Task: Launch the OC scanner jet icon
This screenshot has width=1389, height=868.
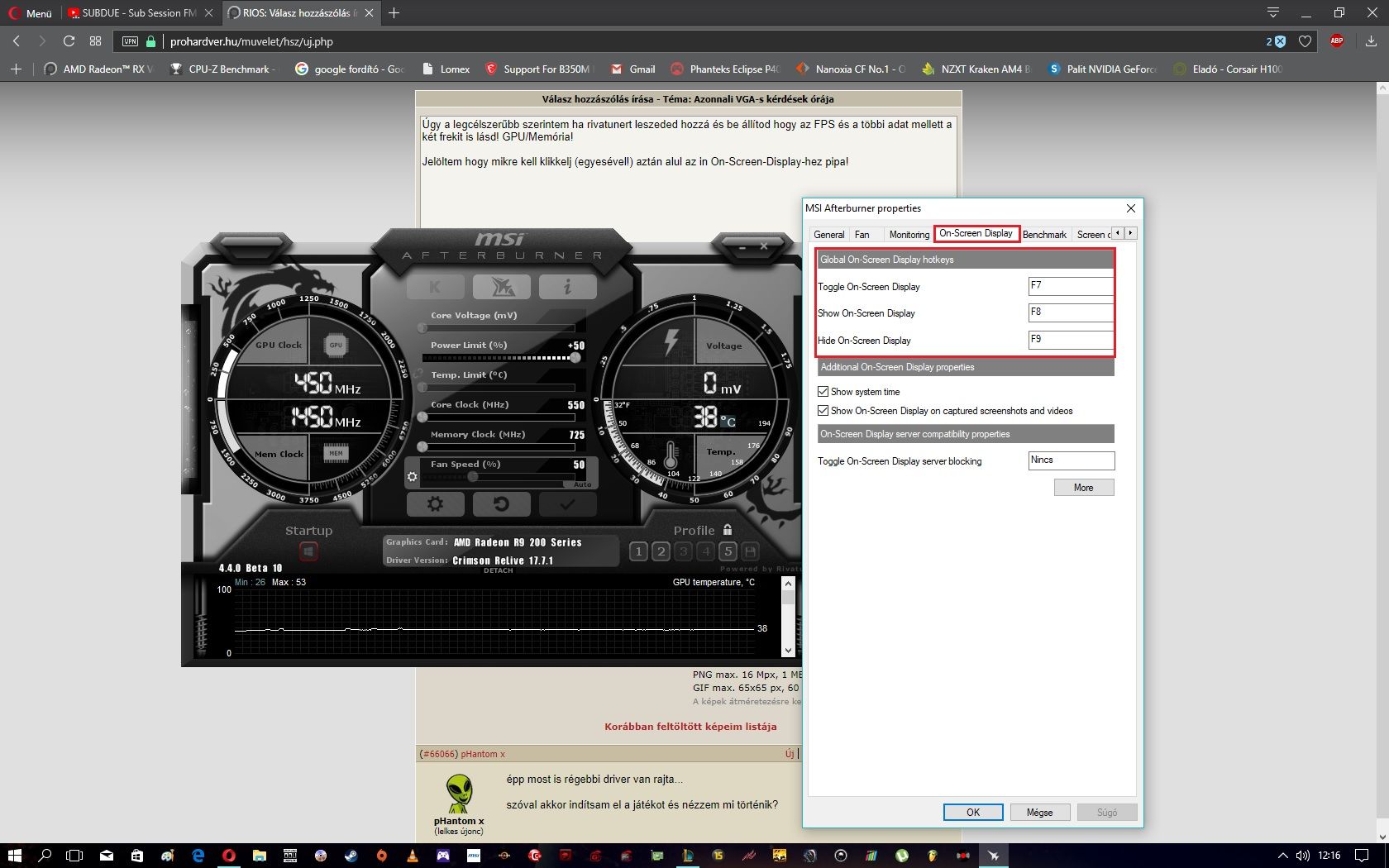Action: (x=502, y=287)
